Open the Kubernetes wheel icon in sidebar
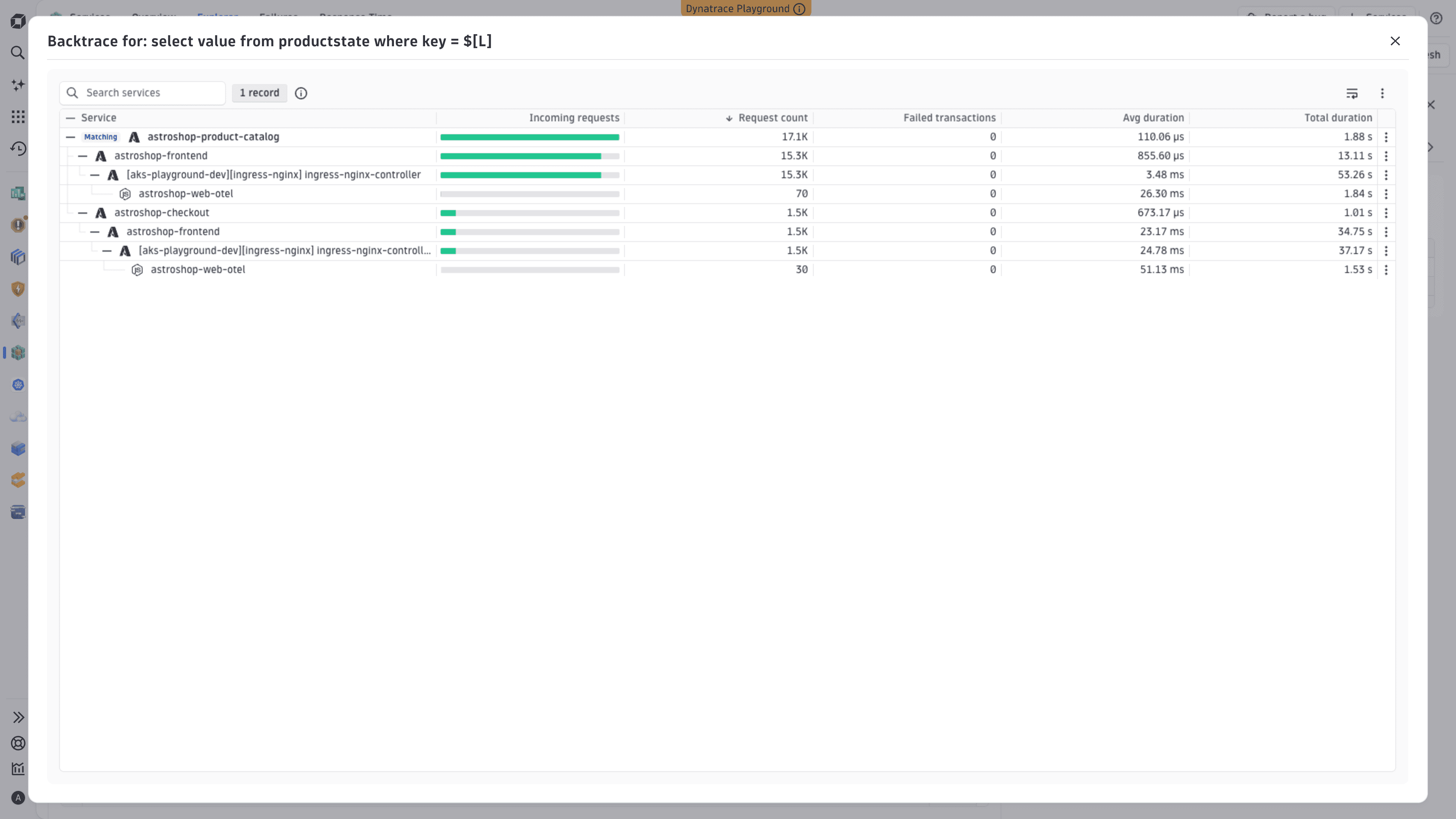The image size is (1456, 819). (x=18, y=385)
